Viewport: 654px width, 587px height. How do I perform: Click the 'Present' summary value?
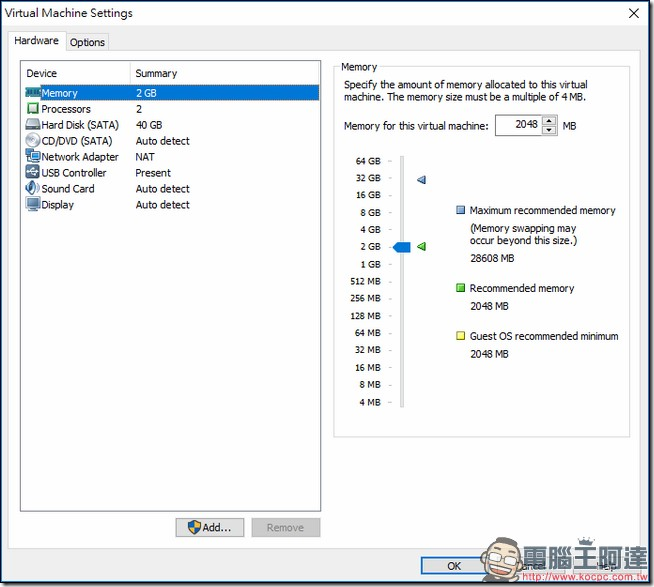click(x=153, y=173)
